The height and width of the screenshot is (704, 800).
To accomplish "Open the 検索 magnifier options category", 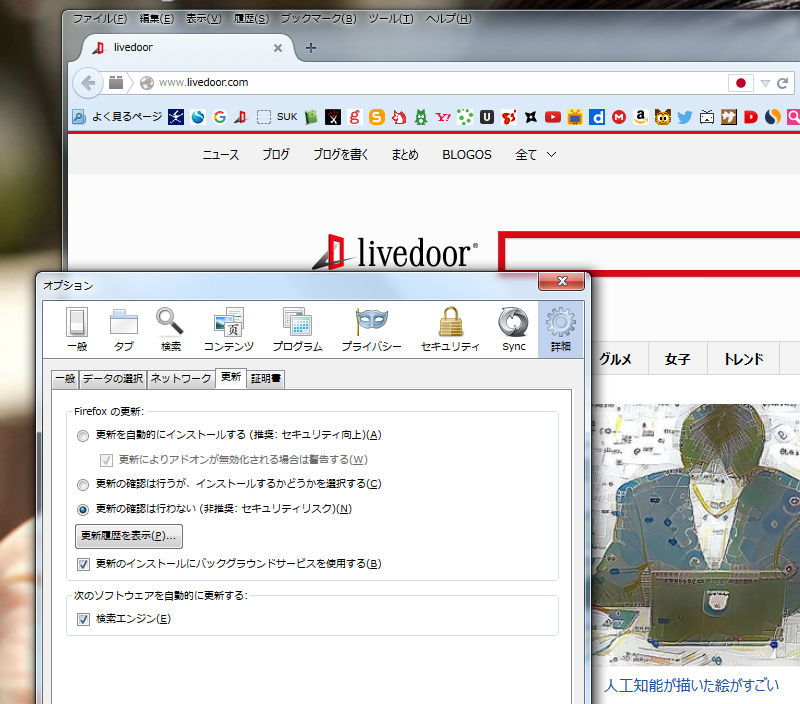I will [x=170, y=329].
